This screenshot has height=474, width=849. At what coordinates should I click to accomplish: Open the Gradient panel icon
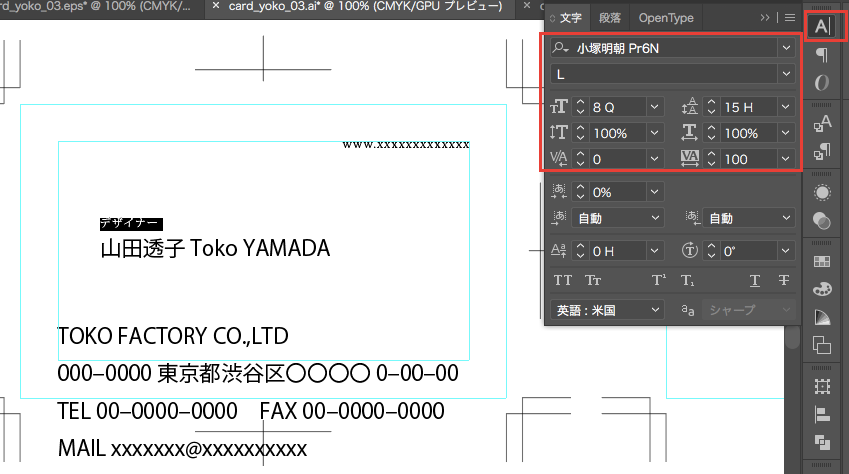tap(822, 318)
